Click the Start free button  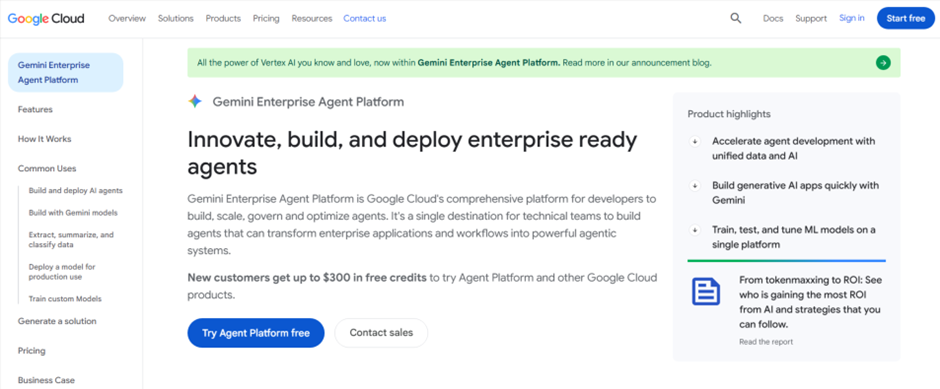[906, 19]
